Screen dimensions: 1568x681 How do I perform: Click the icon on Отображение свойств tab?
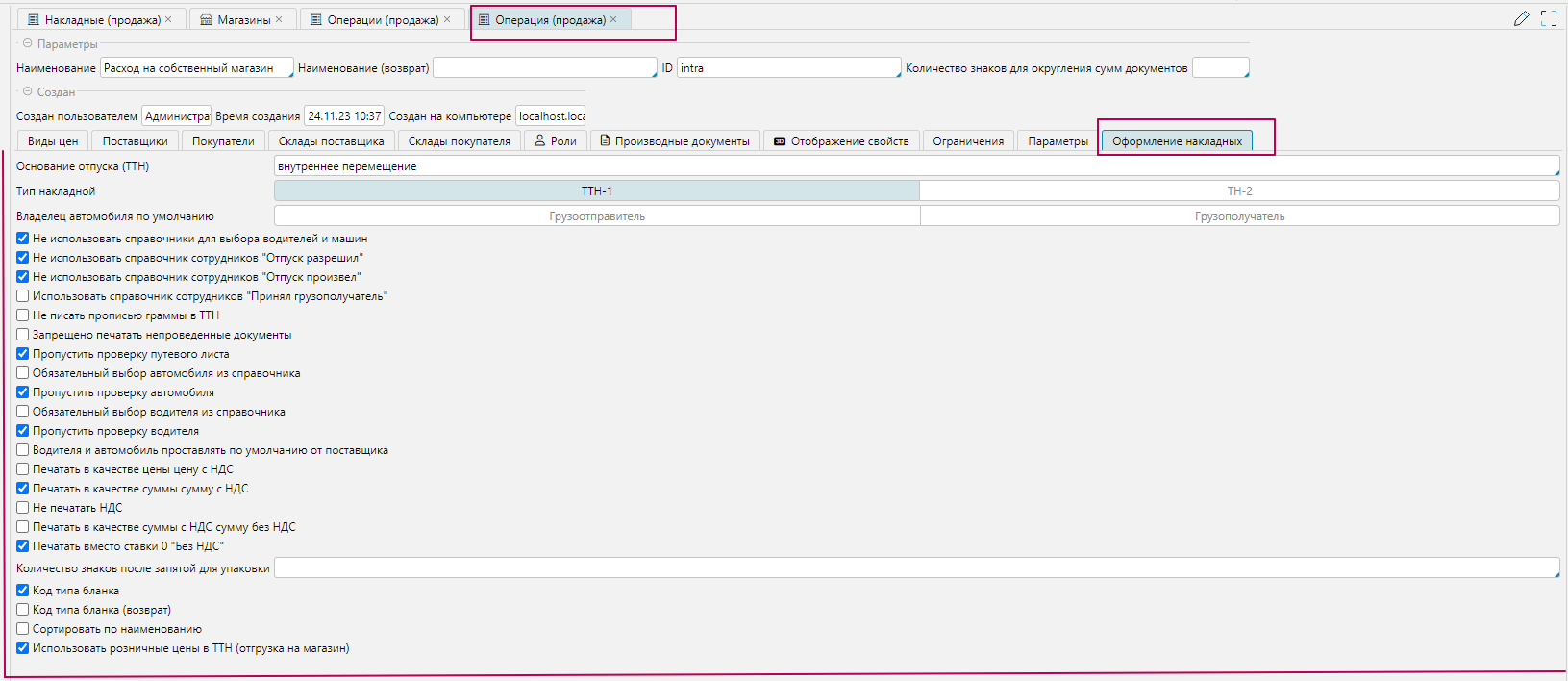780,141
